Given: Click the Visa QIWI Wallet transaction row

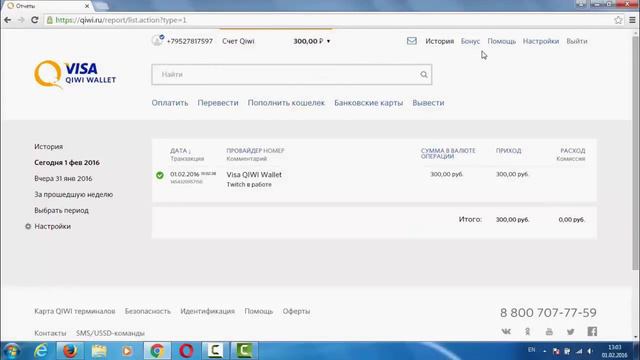Looking at the screenshot, I should [x=374, y=179].
